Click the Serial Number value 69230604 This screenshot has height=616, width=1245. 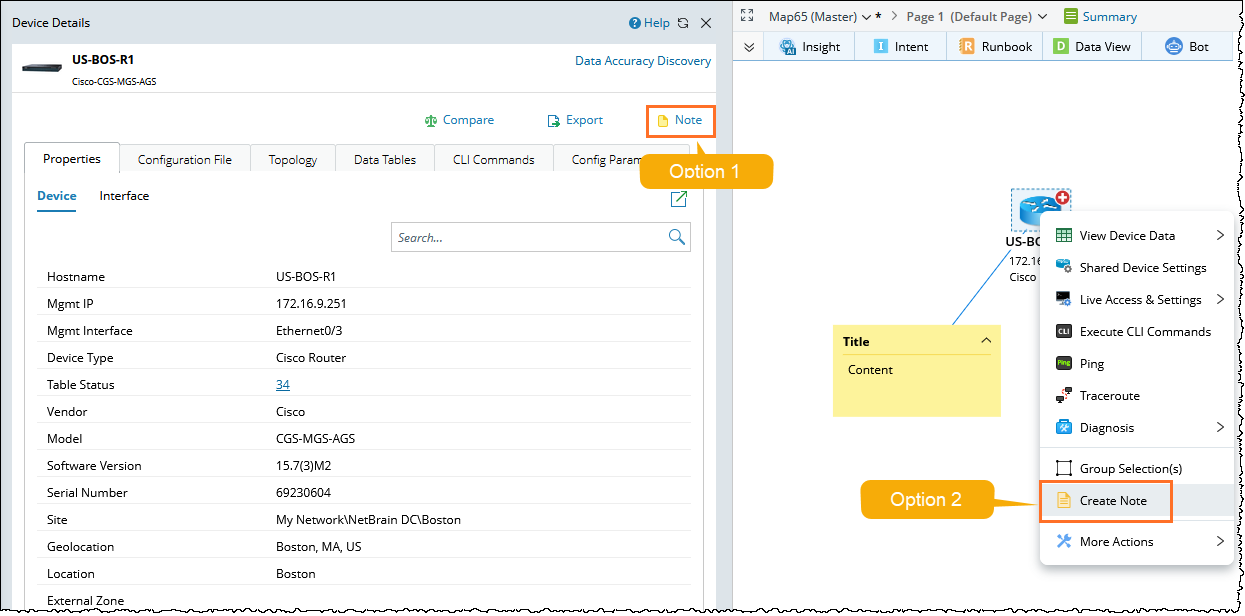(x=303, y=493)
